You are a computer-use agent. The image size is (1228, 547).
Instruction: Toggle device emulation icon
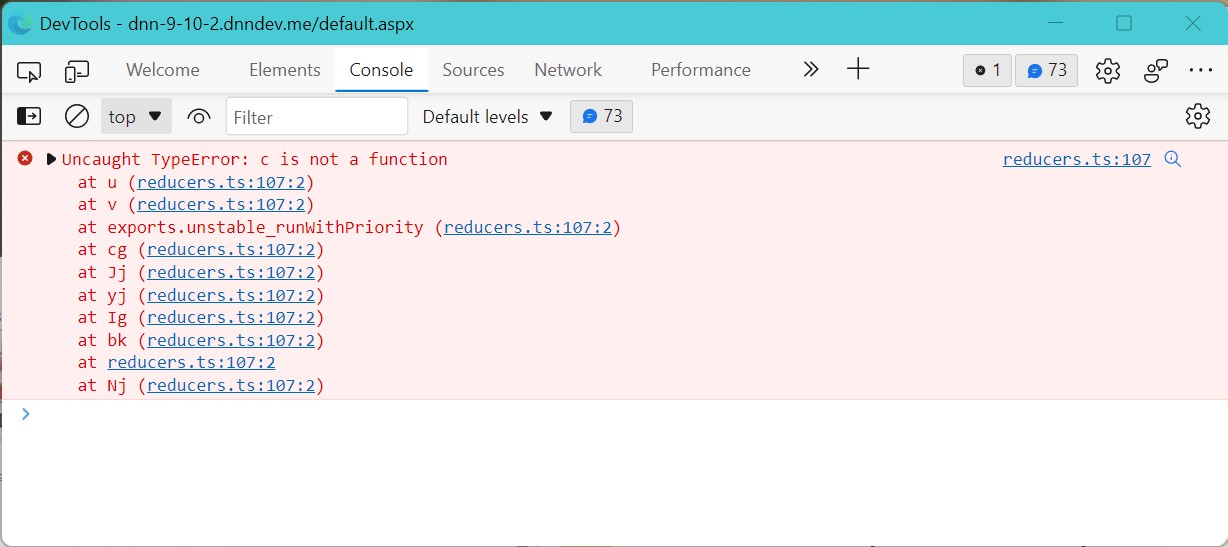(77, 71)
